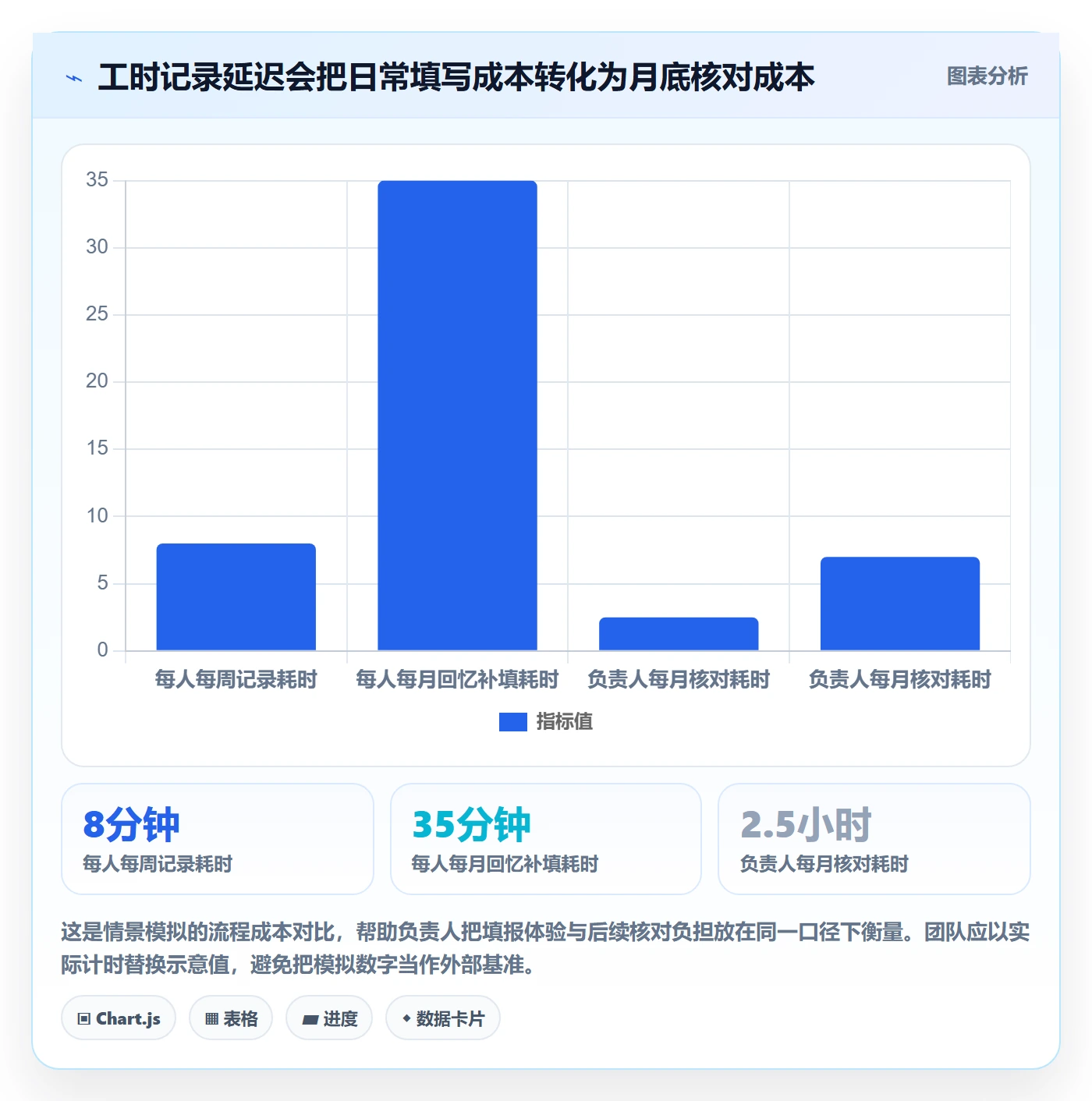Select the shortest bar, valued 2.5

pos(679,634)
